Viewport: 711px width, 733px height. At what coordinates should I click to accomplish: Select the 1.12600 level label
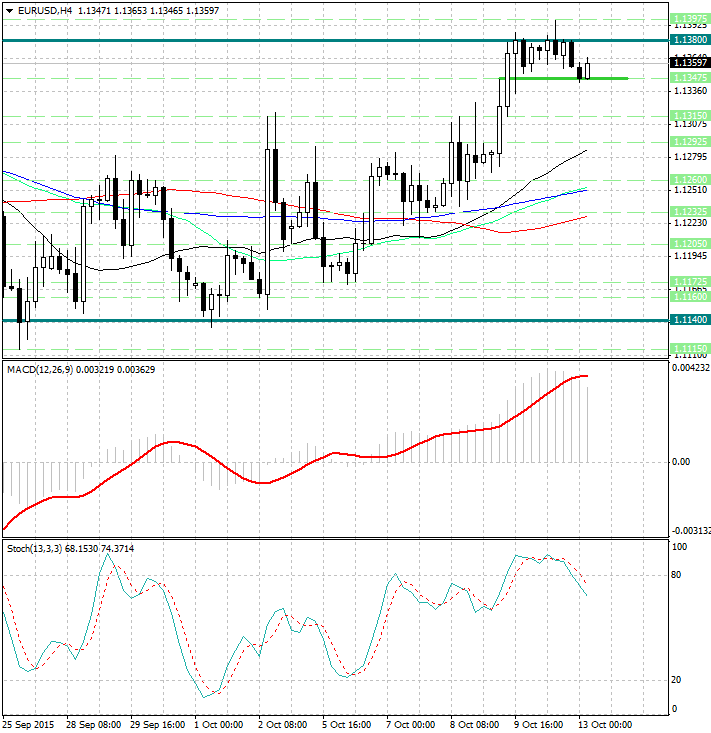point(691,178)
